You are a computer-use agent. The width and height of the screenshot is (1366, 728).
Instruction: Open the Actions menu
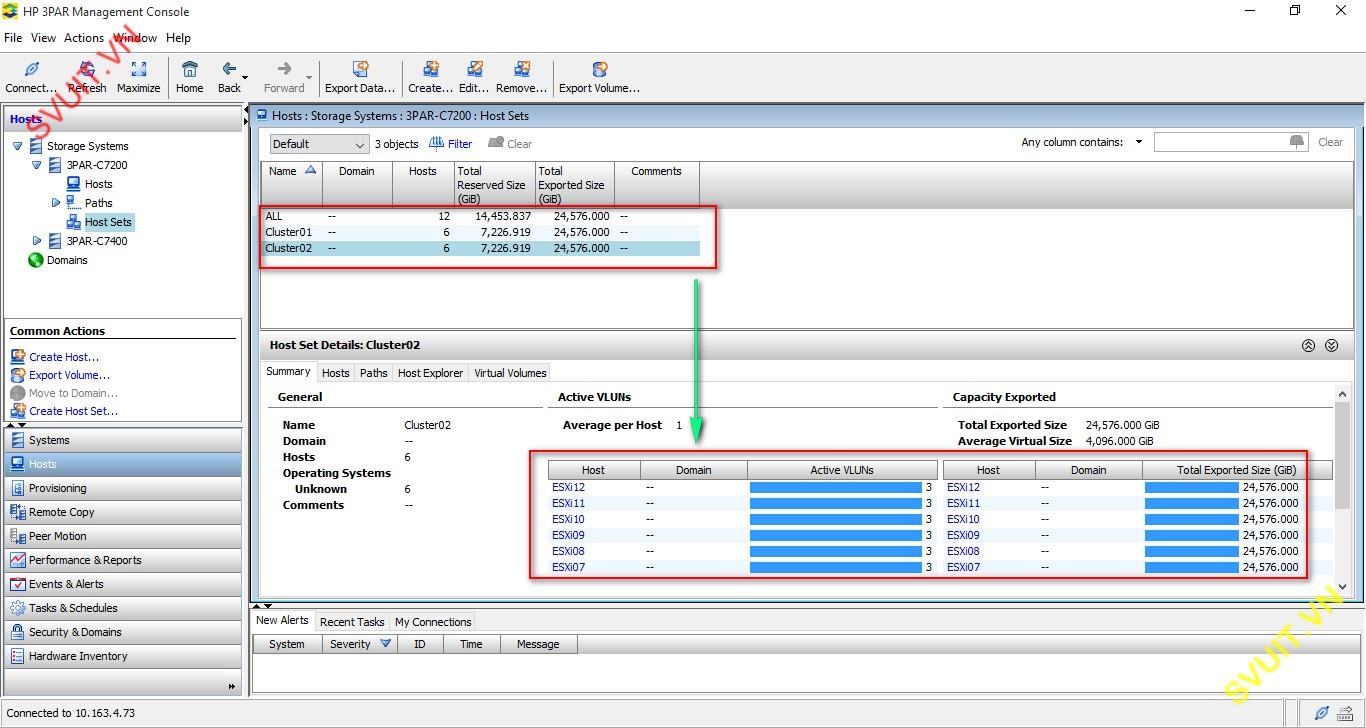coord(84,38)
